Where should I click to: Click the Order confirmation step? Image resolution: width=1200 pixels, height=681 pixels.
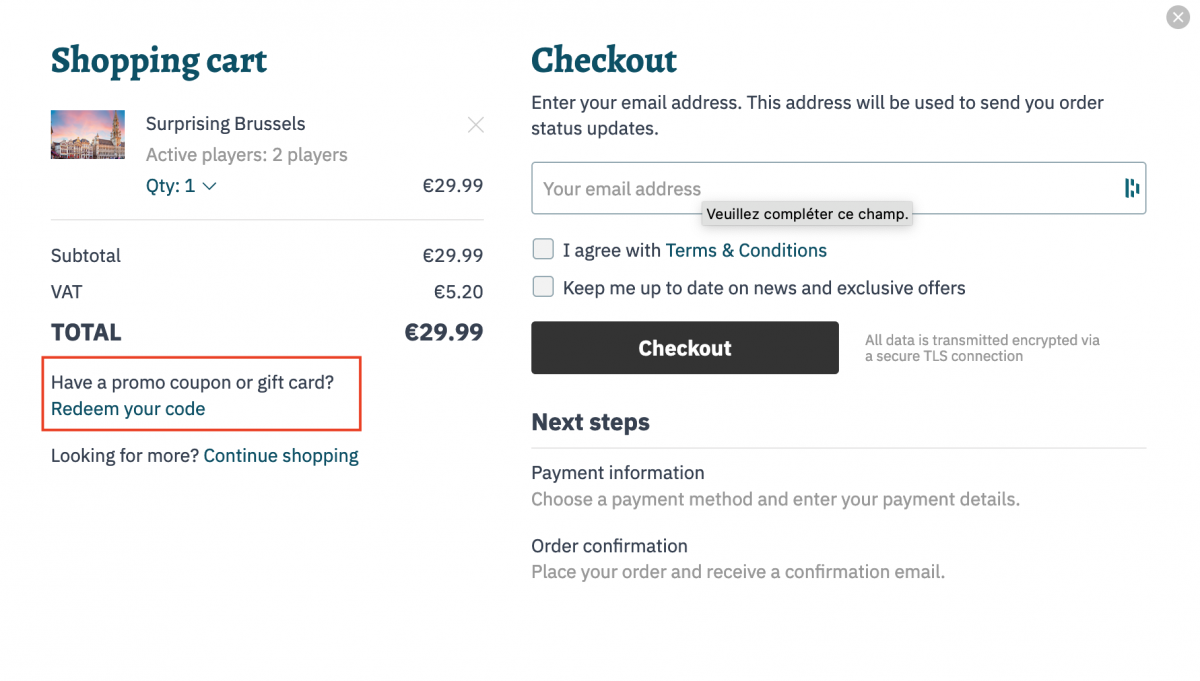610,546
